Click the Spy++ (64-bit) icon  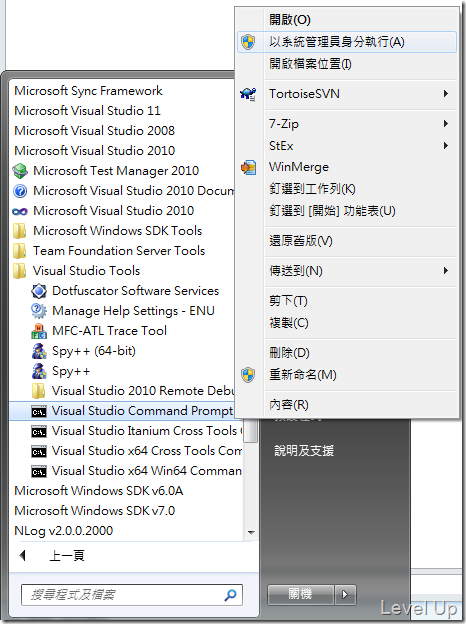pos(39,351)
